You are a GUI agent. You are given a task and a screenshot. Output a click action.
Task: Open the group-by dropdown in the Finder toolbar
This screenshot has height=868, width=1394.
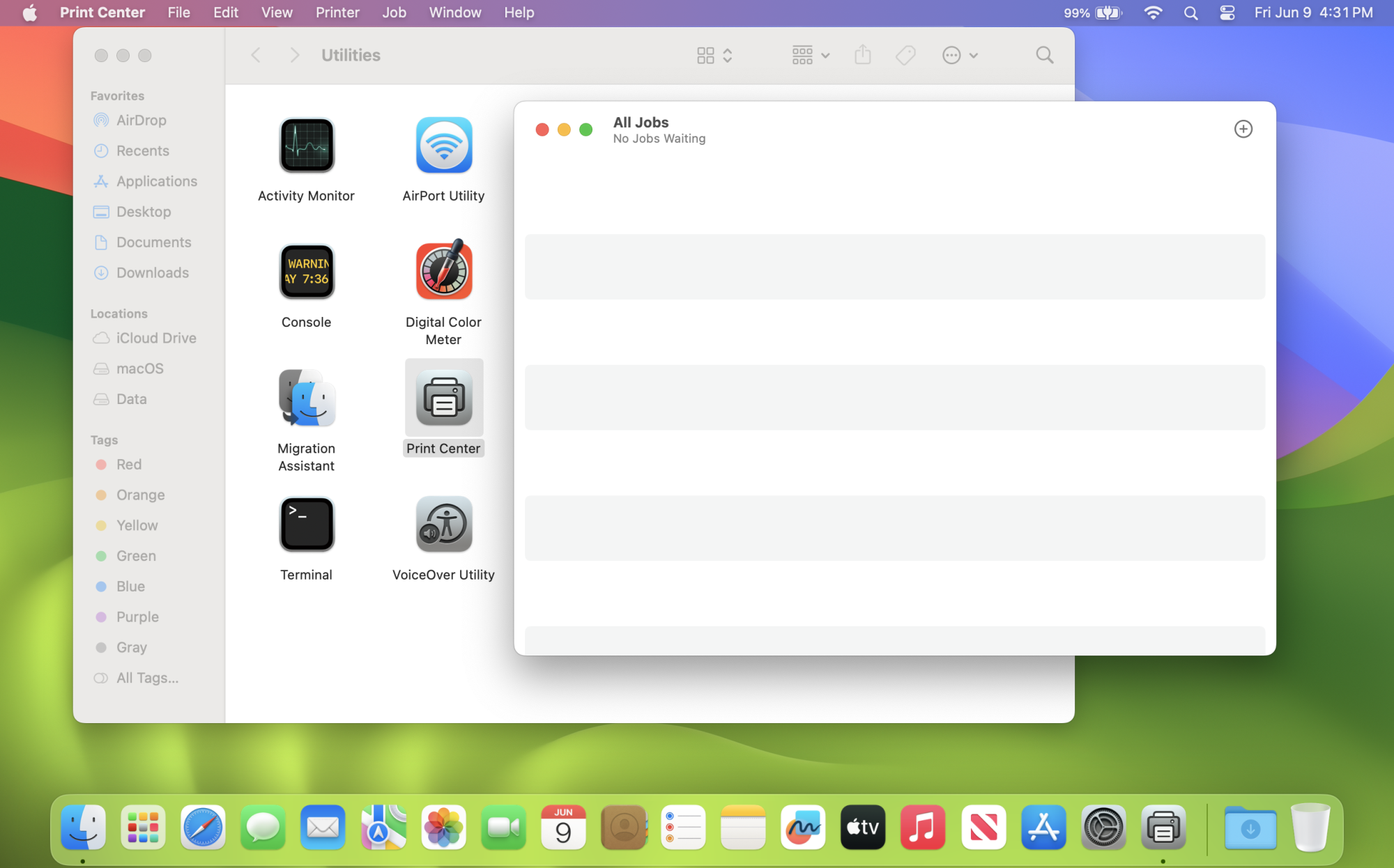811,55
